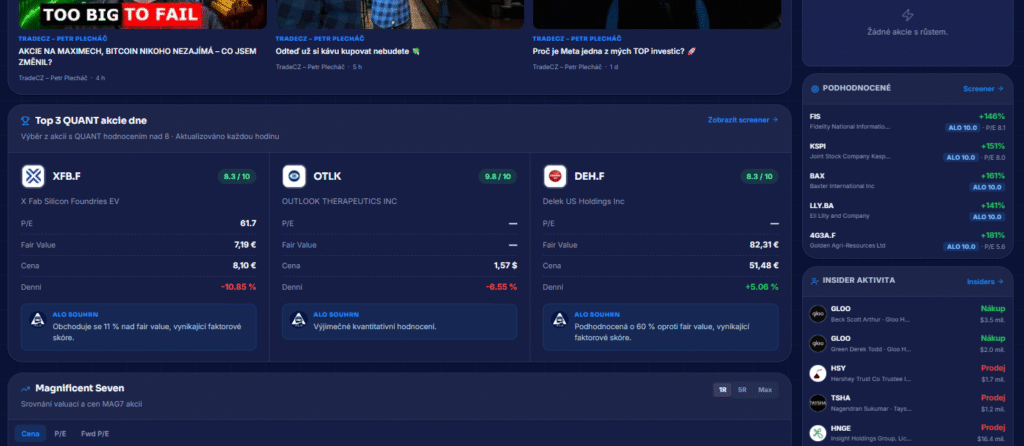Click DEH.F fair value 82,31 €
This screenshot has height=446, width=1024.
click(764, 245)
